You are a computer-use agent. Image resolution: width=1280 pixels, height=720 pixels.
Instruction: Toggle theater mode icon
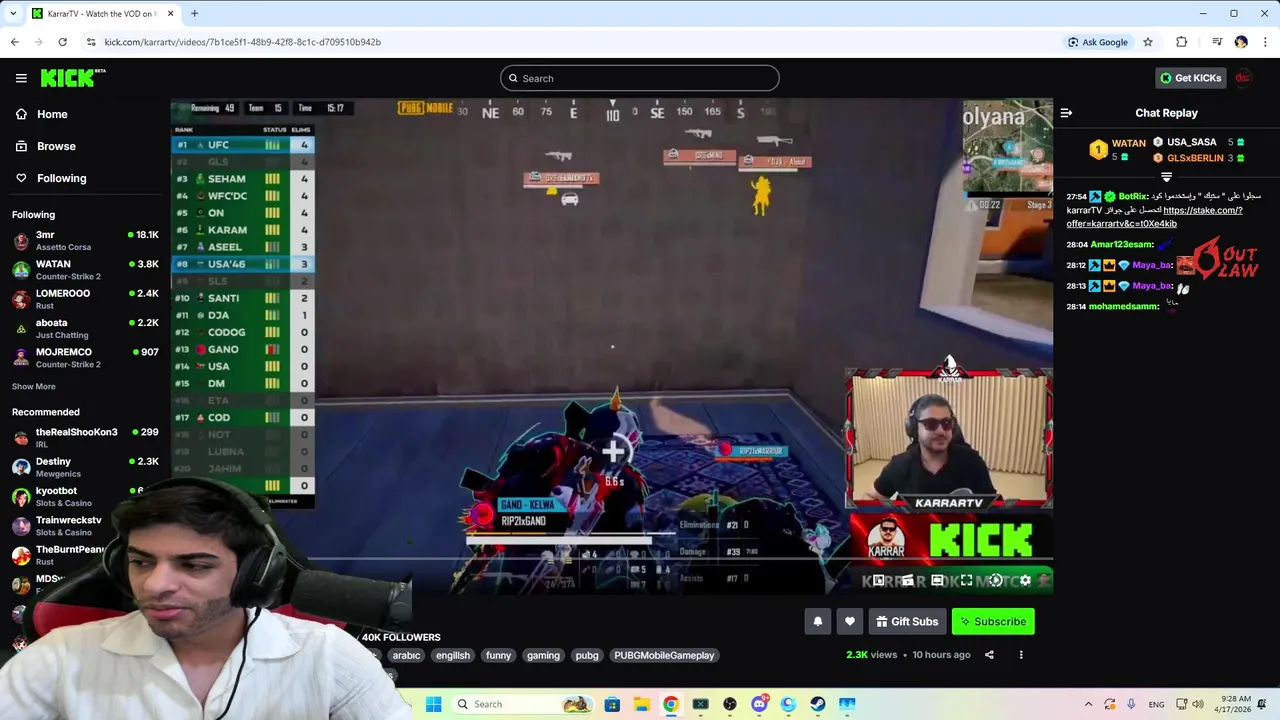(937, 580)
